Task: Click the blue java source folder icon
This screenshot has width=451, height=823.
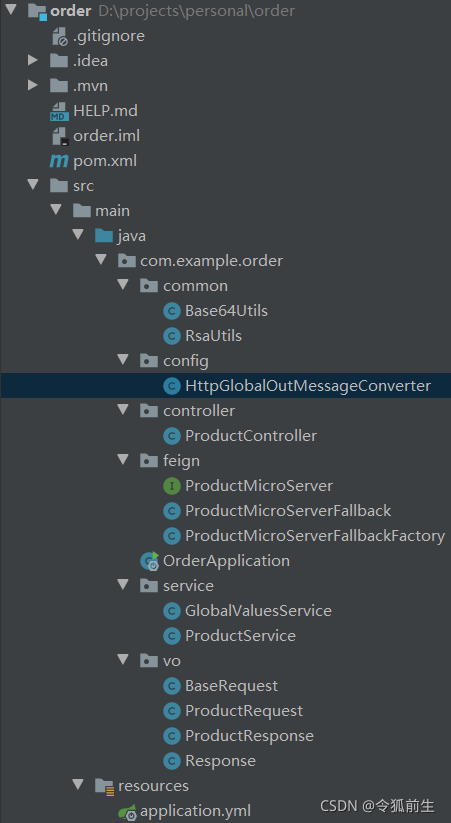Action: 104,236
